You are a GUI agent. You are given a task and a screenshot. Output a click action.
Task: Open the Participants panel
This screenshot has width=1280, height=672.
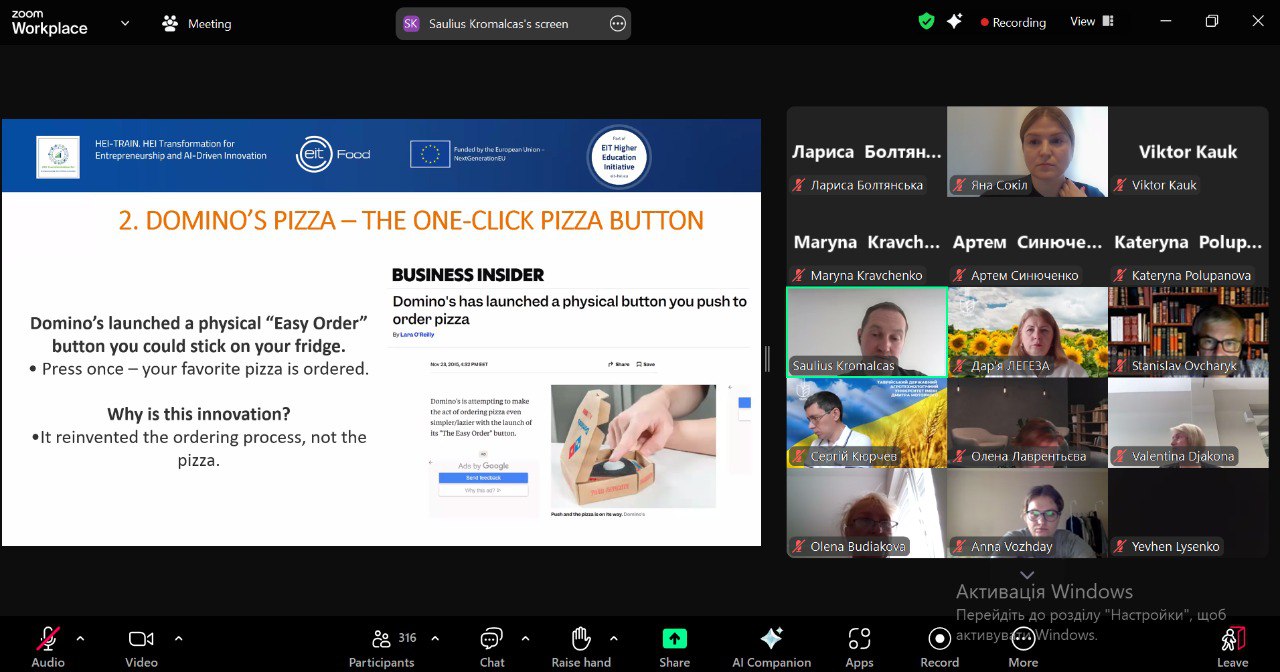click(381, 646)
